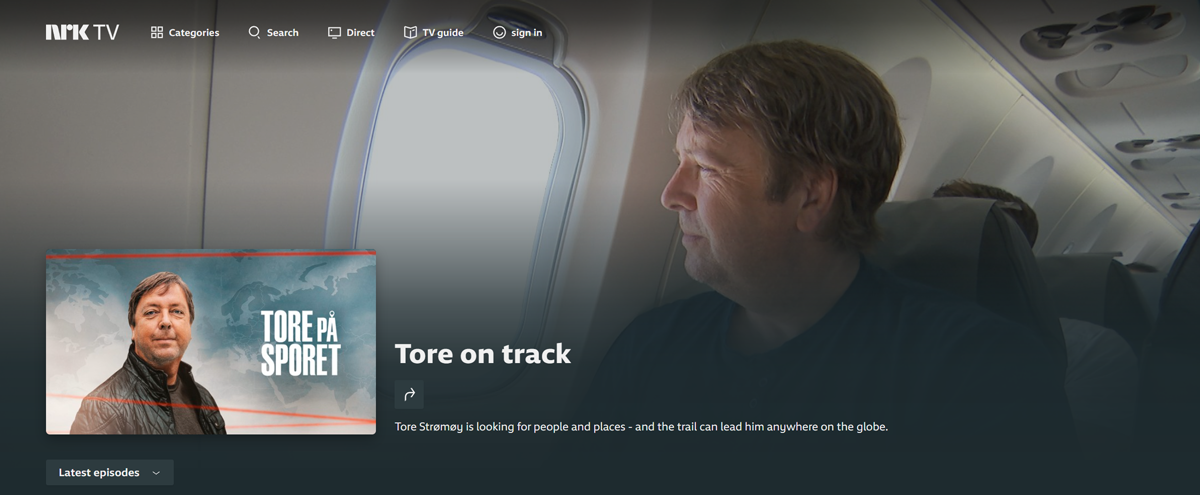Click the TORE PÅ SPORET text on poster
The width and height of the screenshot is (1200, 495).
click(x=300, y=342)
